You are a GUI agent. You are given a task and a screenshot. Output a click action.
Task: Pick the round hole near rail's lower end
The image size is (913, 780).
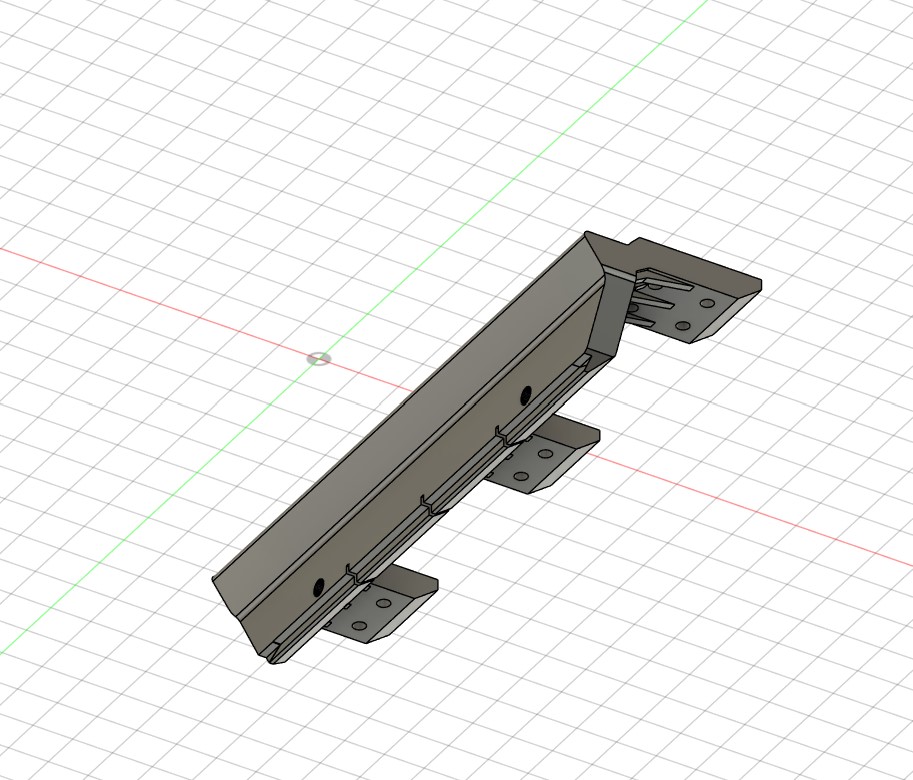tap(318, 588)
